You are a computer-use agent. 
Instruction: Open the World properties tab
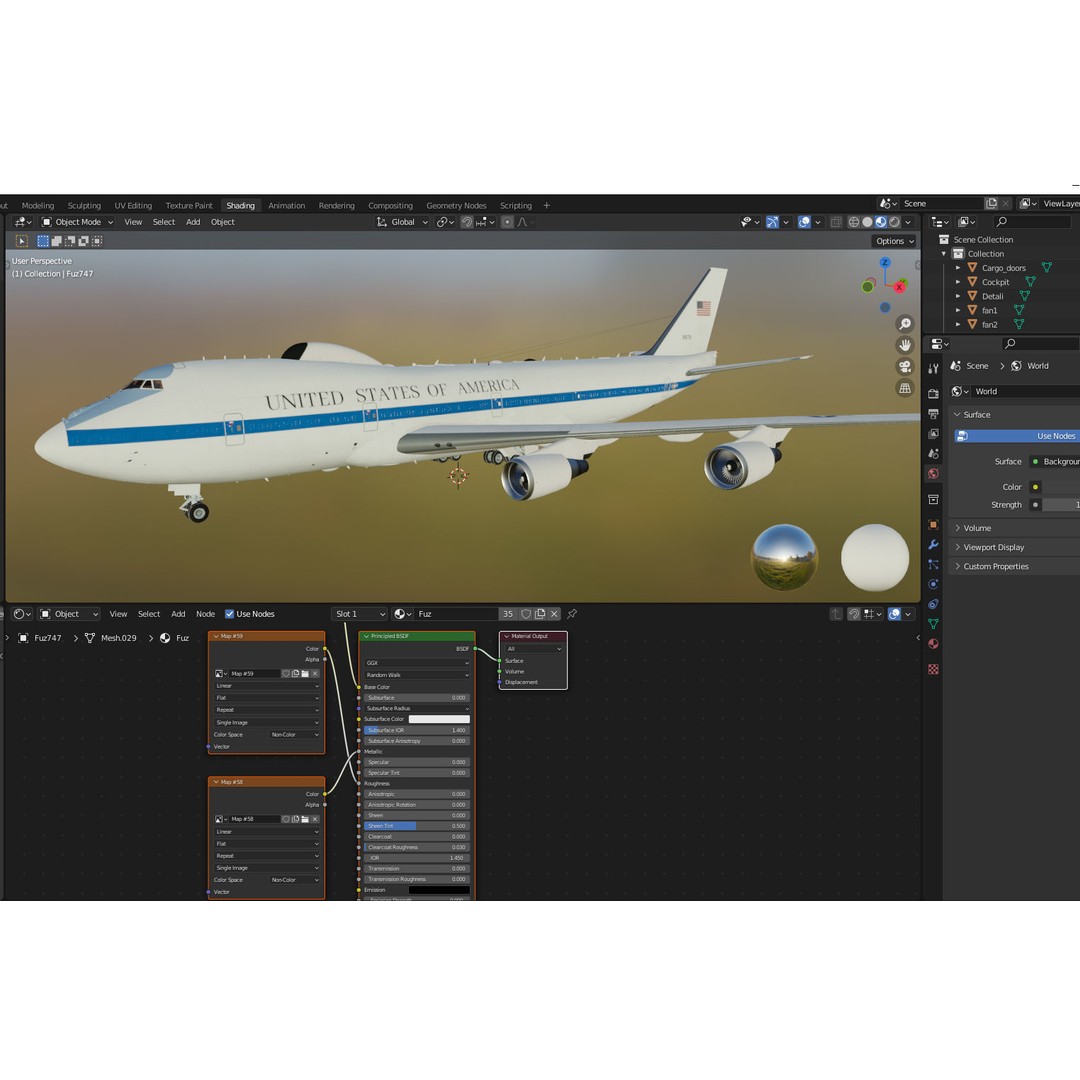[933, 473]
